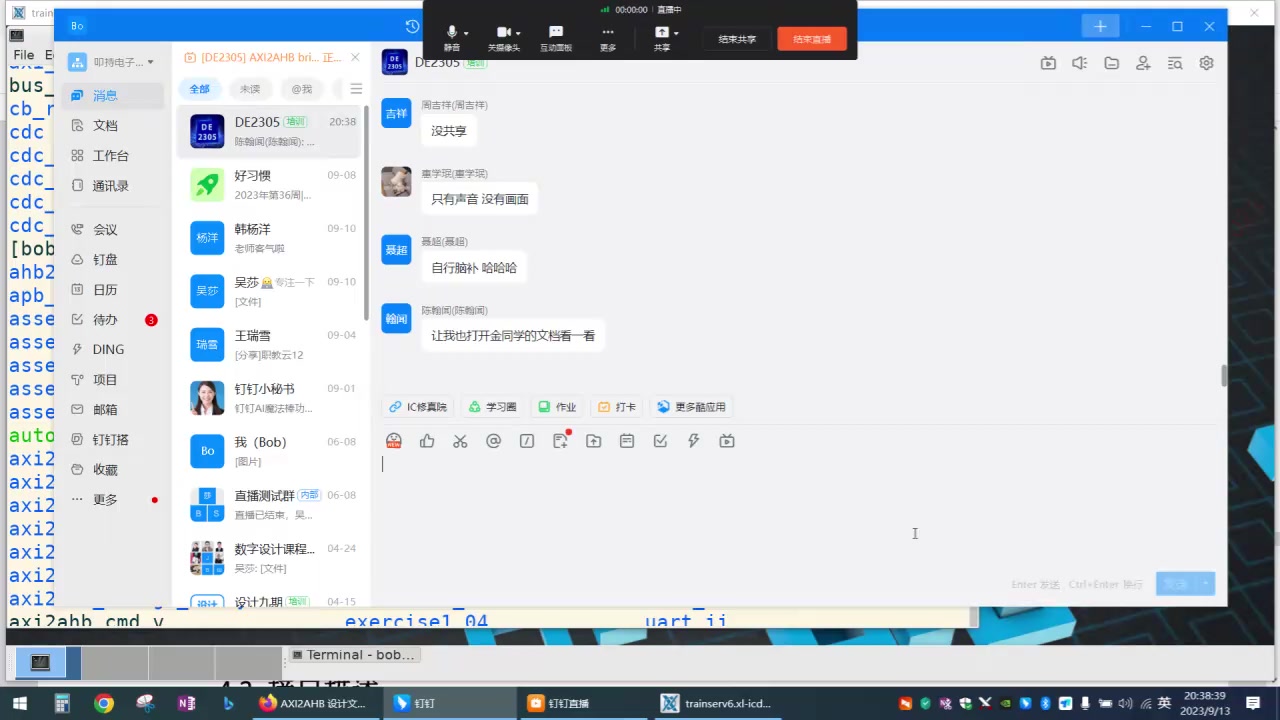Expand share options arrow beside 共享
Screen dimensions: 1280x720
676,34
